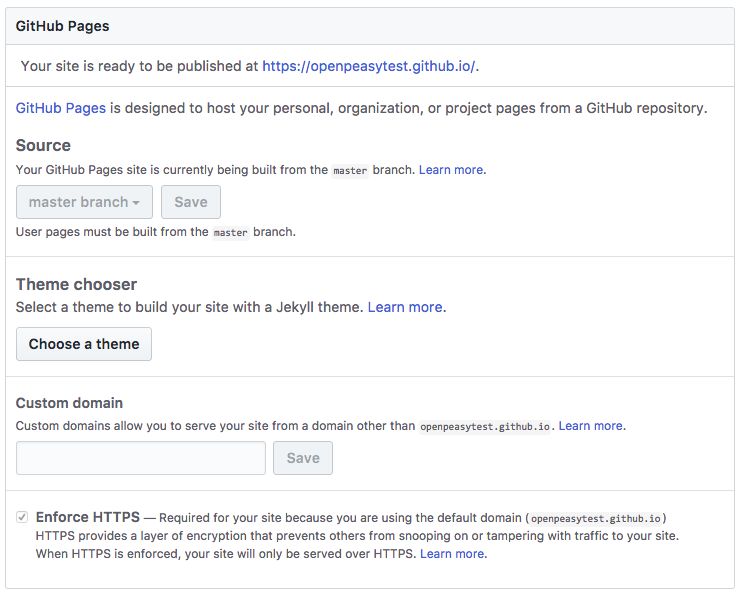Open Learn more link about Jekyll theme

click(405, 307)
